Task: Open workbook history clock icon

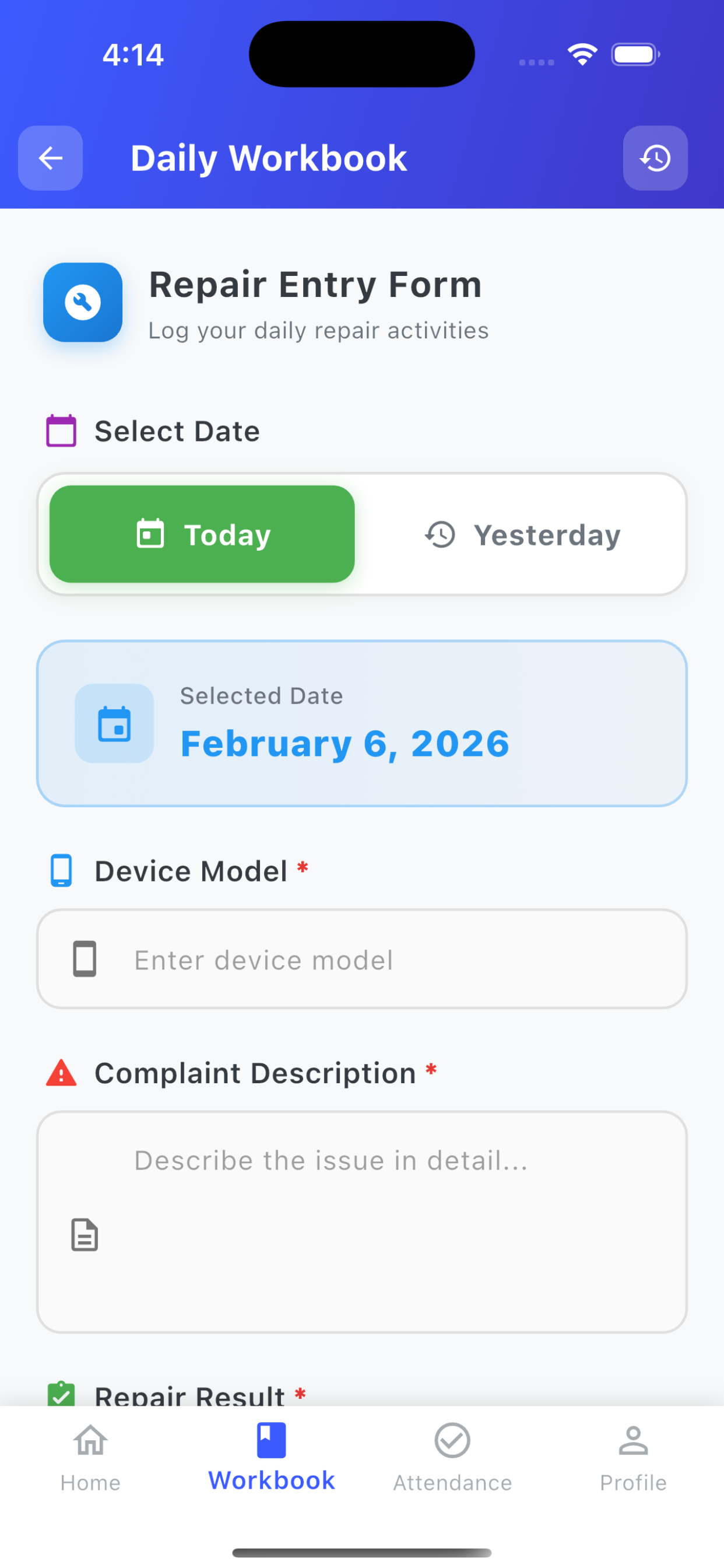Action: point(655,158)
